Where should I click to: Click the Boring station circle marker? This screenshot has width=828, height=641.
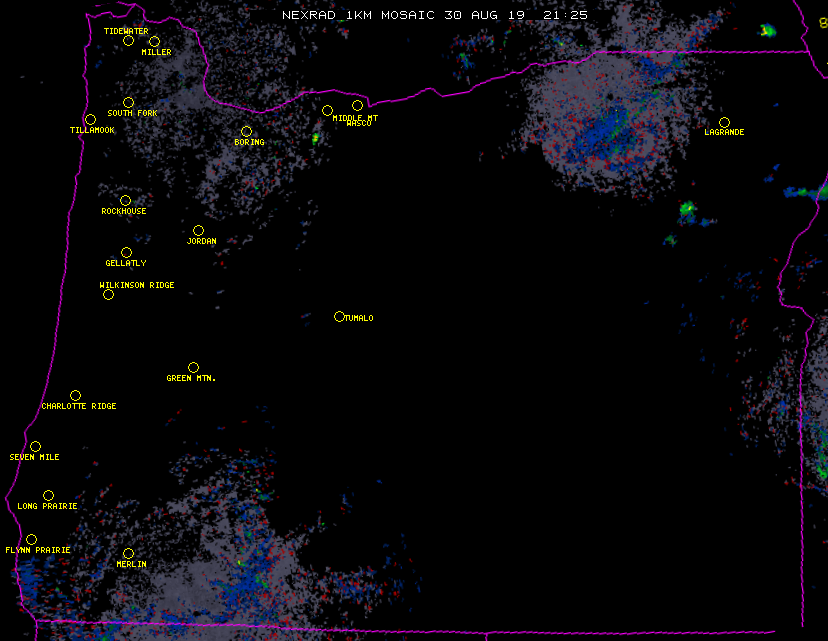pos(246,131)
